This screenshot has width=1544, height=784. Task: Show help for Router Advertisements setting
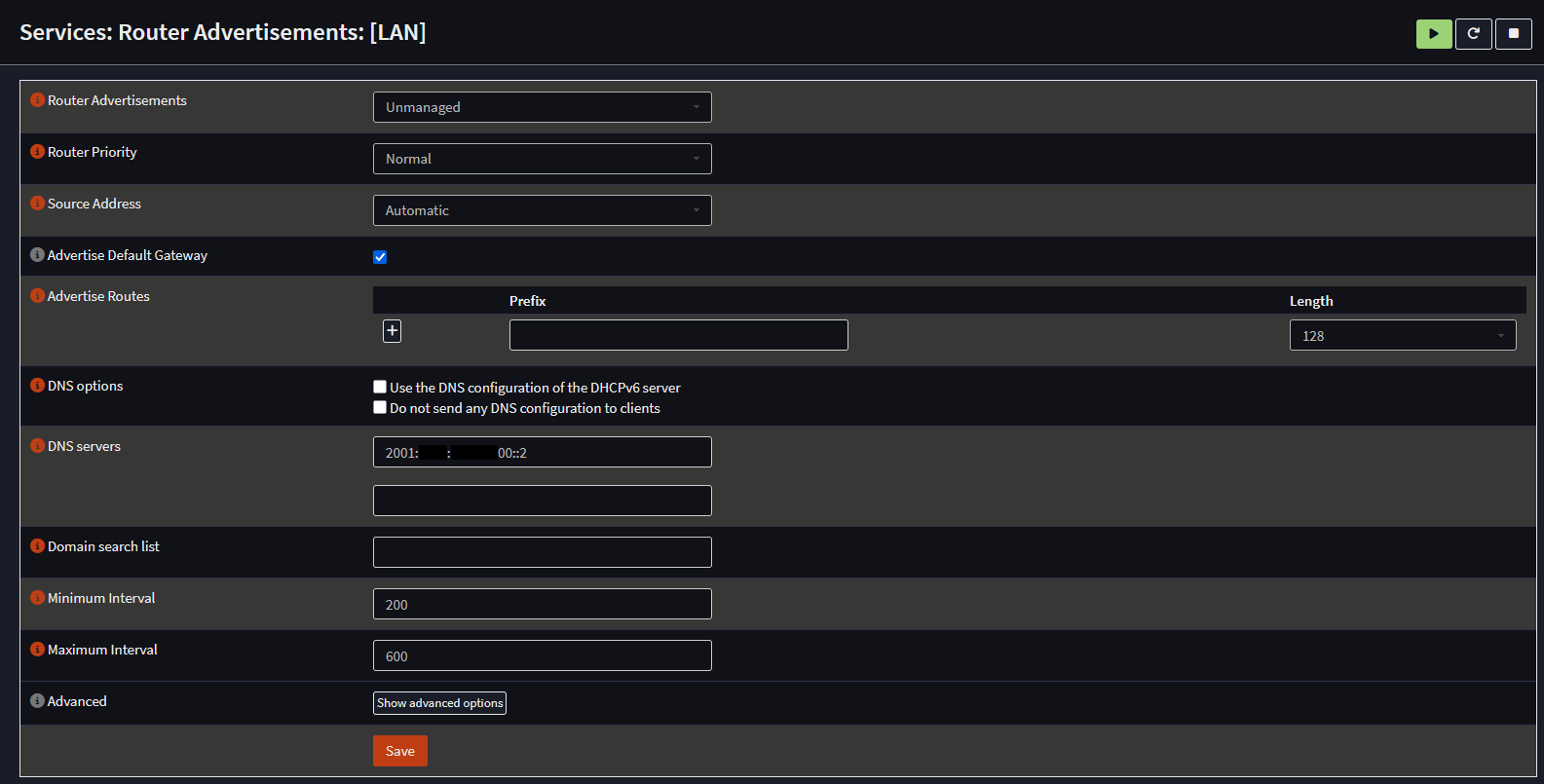(x=37, y=100)
